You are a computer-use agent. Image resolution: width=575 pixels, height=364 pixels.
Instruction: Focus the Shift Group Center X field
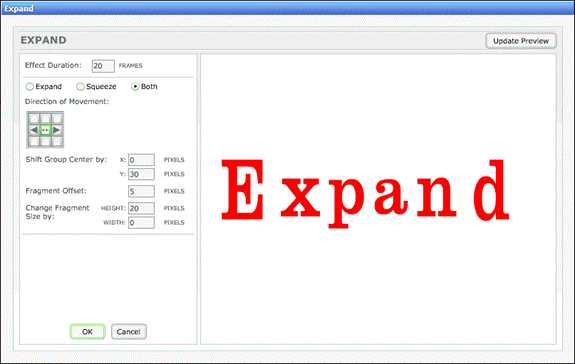(x=141, y=160)
